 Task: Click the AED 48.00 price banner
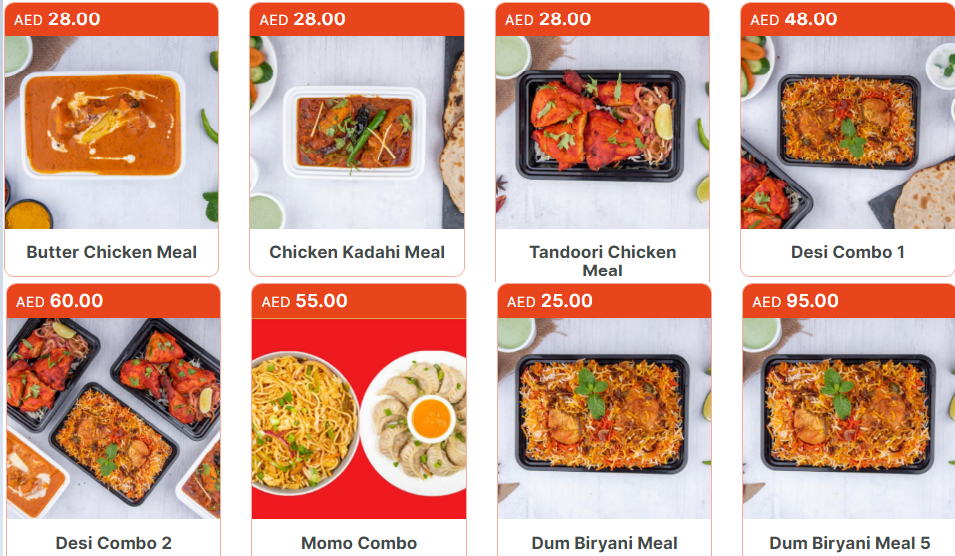848,19
